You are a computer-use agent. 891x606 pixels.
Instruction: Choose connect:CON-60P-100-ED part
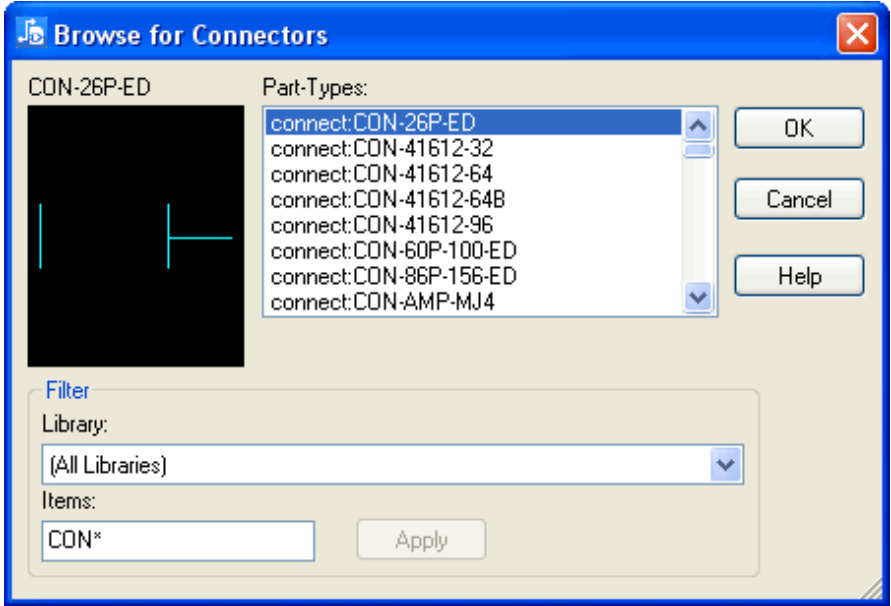coord(393,251)
